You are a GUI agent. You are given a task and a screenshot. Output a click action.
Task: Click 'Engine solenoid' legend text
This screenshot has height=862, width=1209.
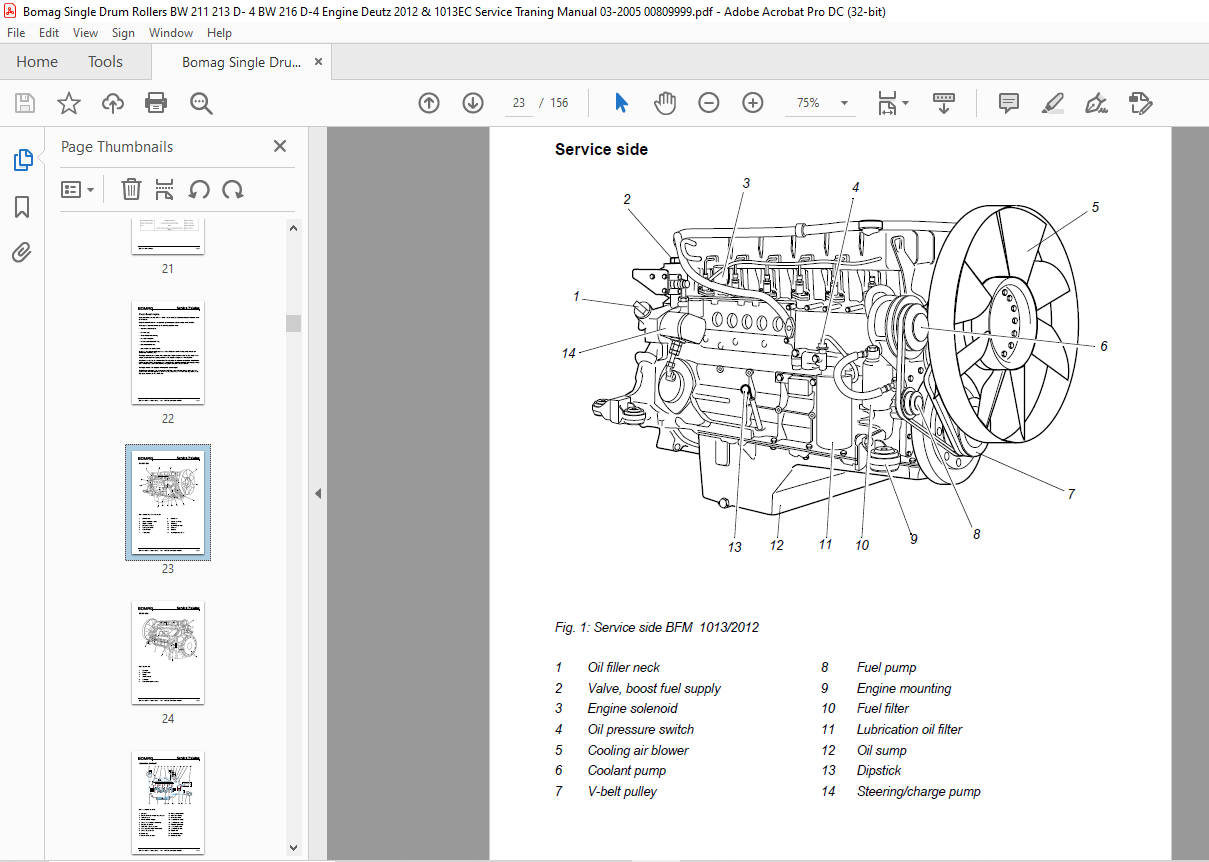(x=632, y=709)
